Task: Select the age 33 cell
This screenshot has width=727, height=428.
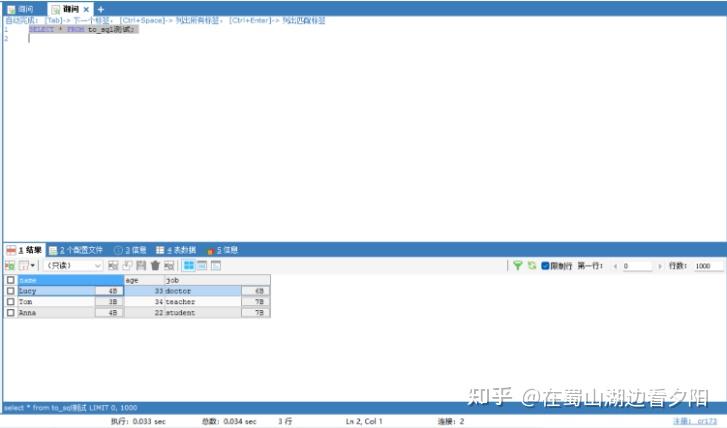Action: click(144, 291)
